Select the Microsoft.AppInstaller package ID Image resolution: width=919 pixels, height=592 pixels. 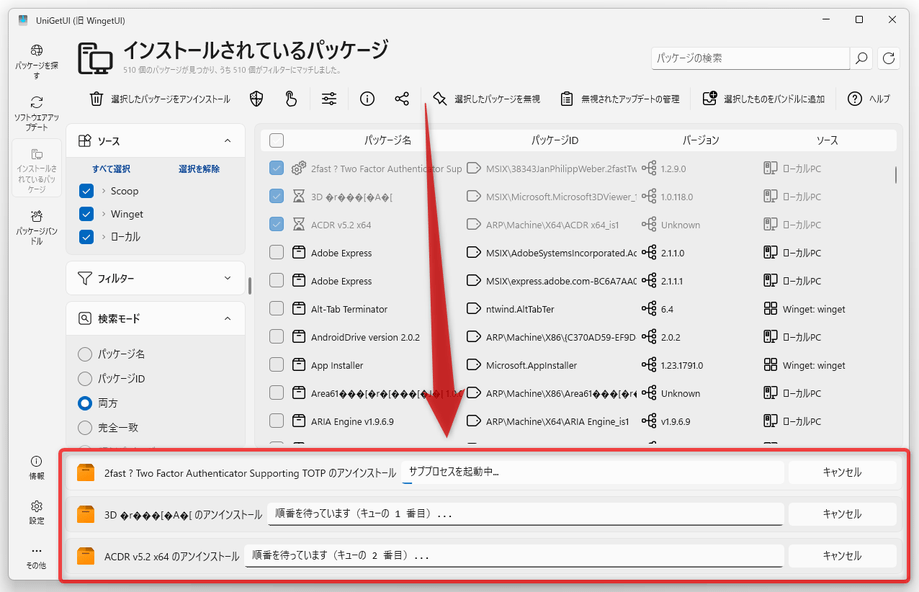[x=531, y=365]
